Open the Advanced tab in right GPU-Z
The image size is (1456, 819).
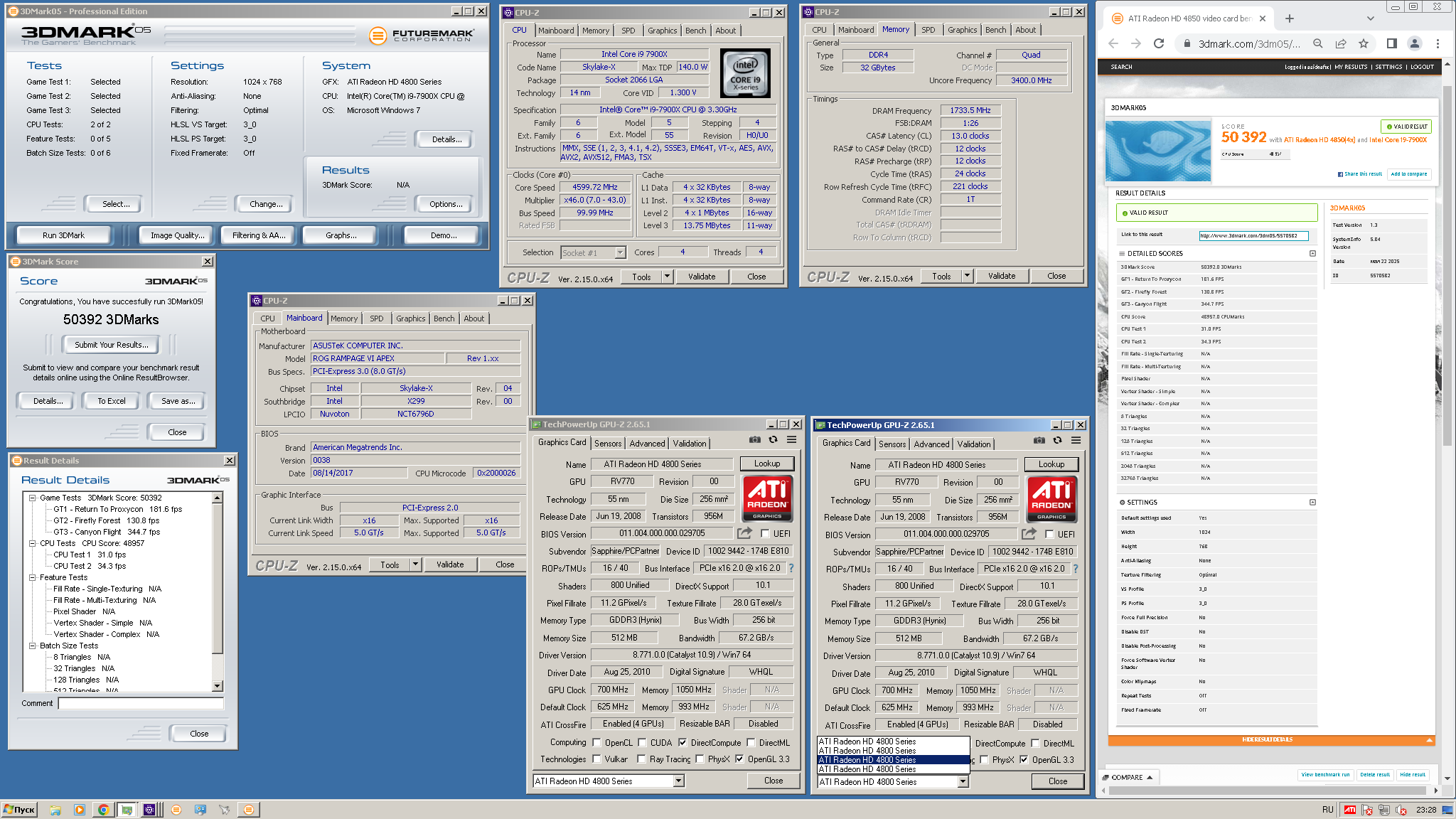931,444
